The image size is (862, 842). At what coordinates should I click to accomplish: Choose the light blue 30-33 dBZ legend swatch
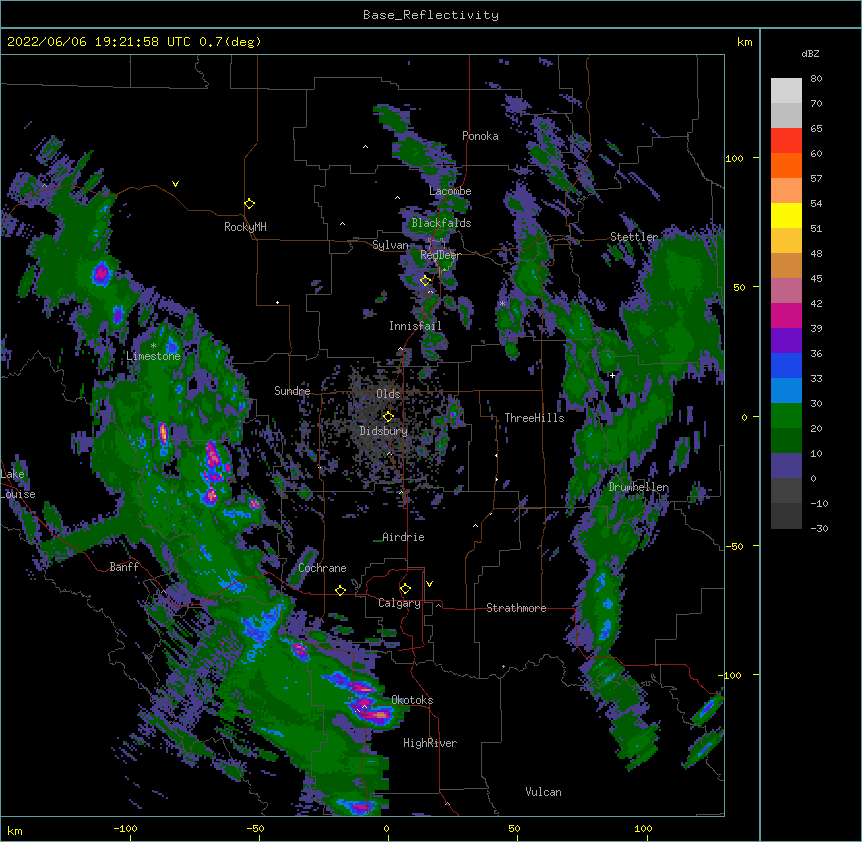[786, 391]
